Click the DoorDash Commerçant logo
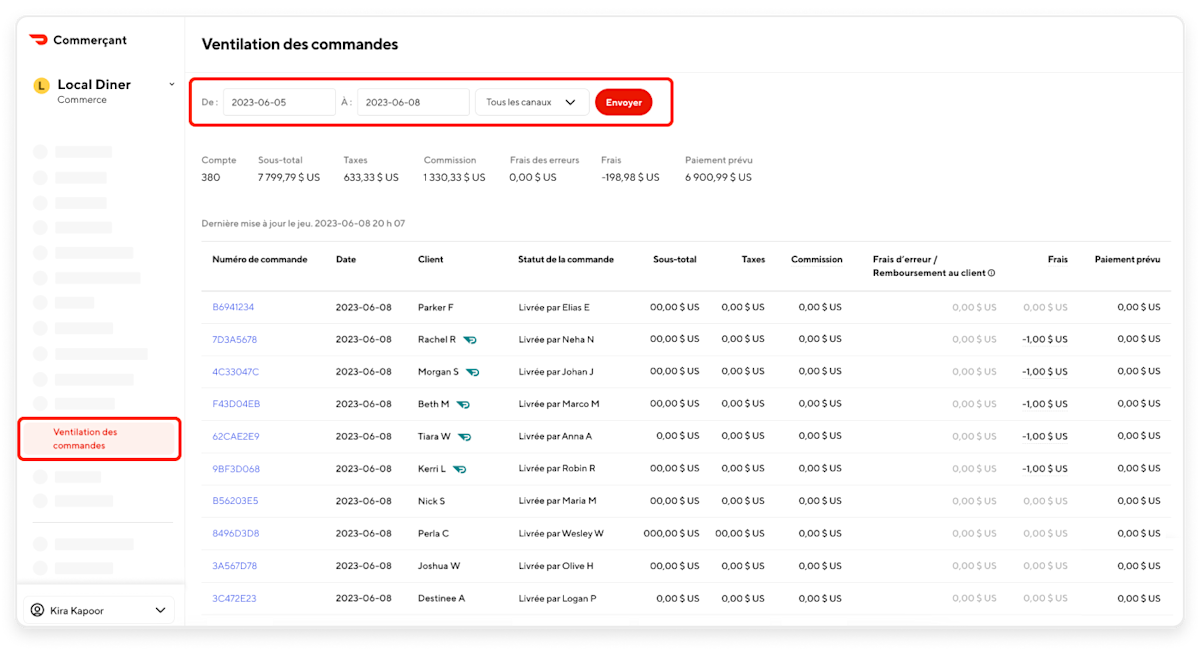This screenshot has width=1200, height=660. pos(78,40)
